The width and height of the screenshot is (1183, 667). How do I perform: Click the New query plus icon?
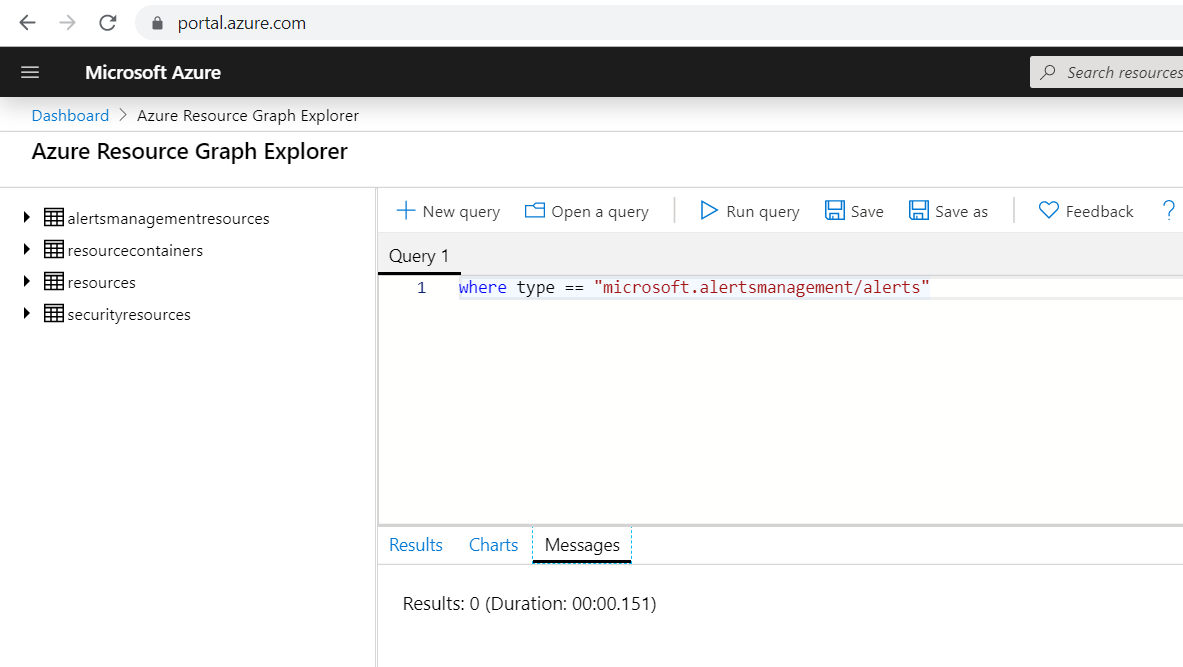(407, 211)
